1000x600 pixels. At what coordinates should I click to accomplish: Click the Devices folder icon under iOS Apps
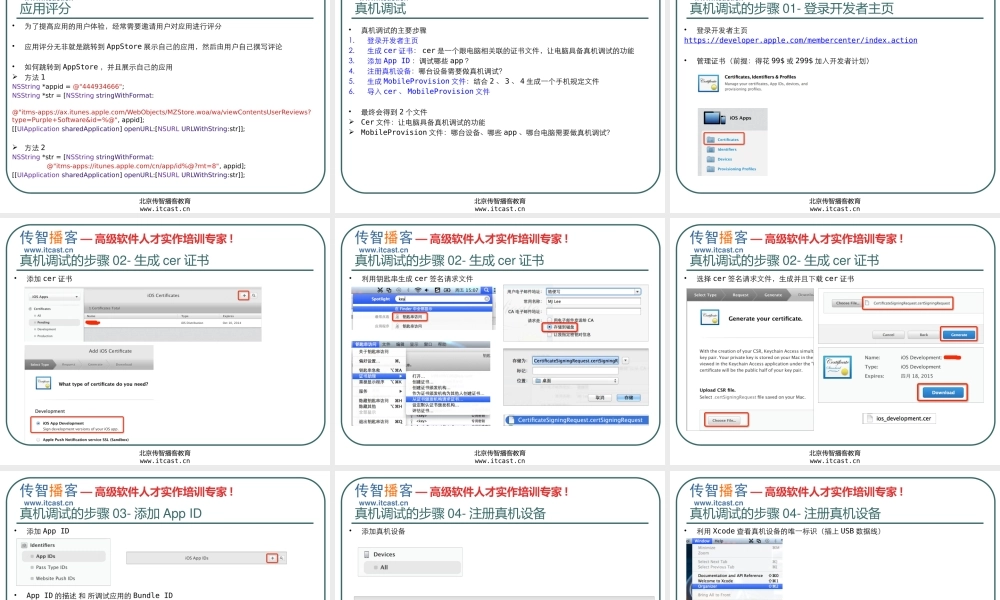pos(709,159)
